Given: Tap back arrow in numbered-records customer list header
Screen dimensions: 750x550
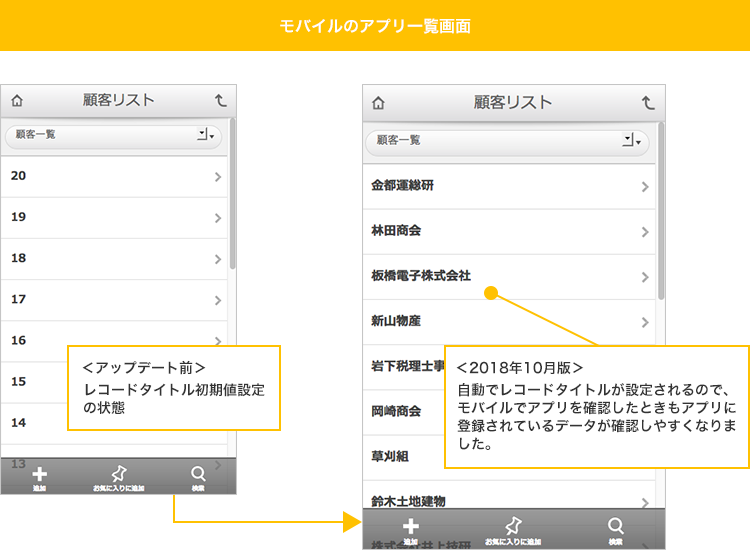Looking at the screenshot, I should (x=220, y=101).
